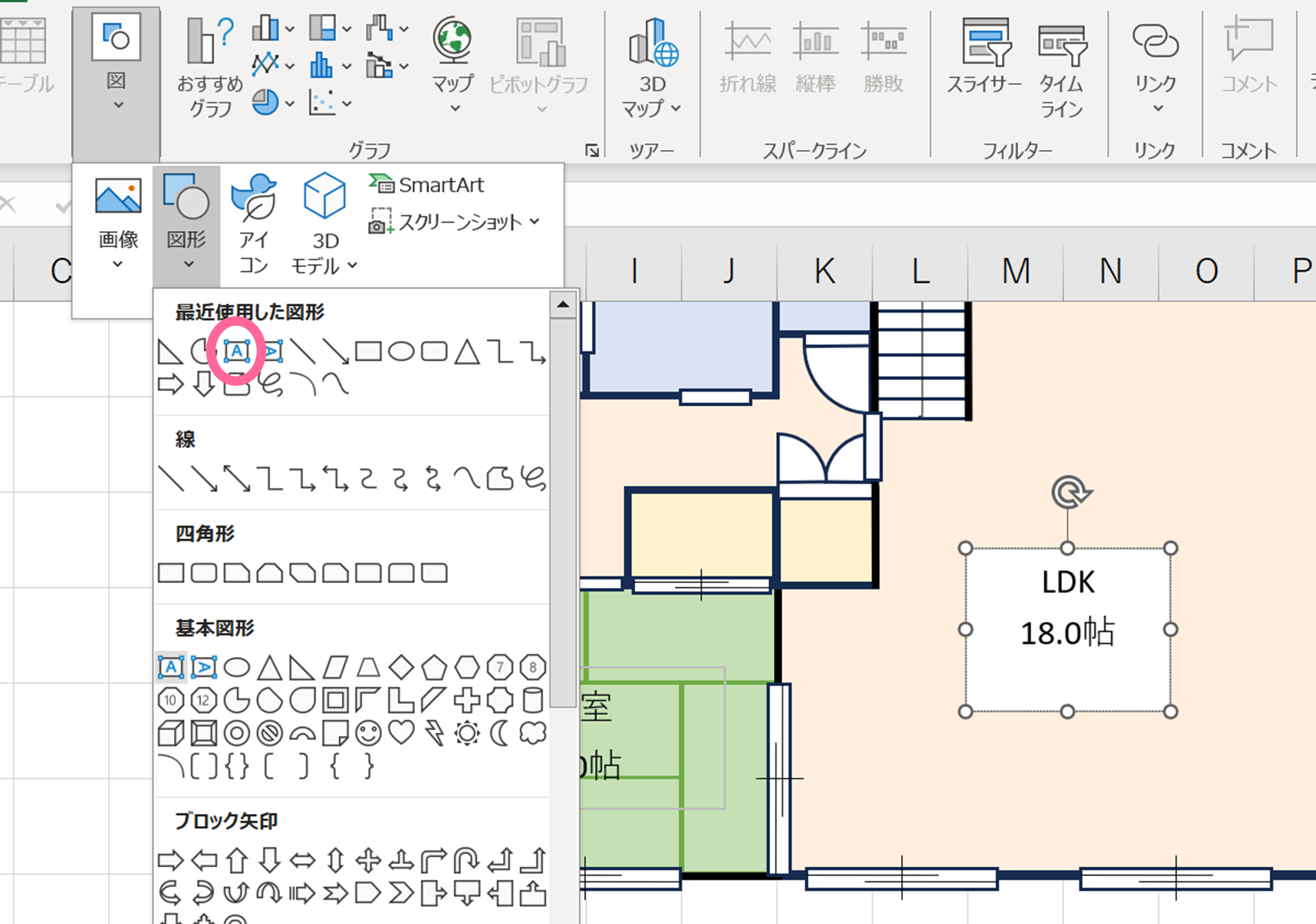Select the sun shape in 基本図形

click(x=467, y=734)
